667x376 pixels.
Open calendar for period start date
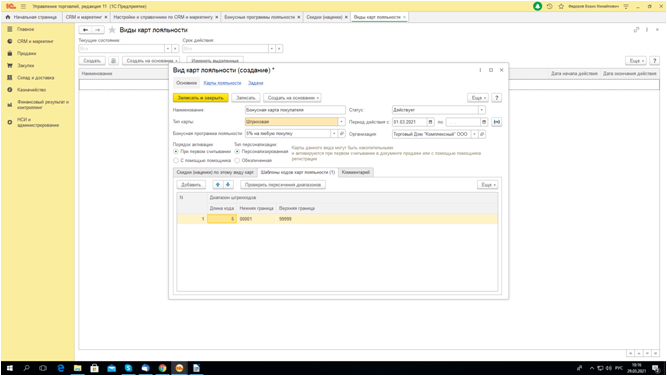430,122
